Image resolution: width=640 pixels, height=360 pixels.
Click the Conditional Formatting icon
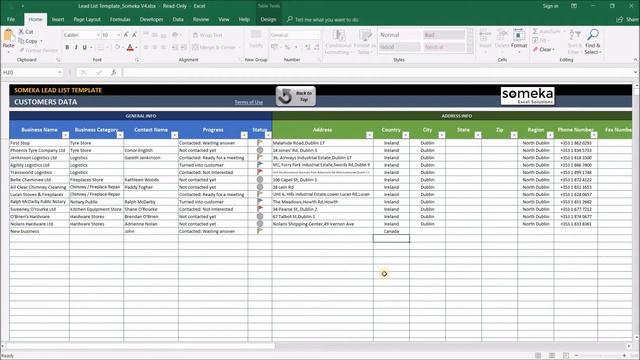(338, 36)
